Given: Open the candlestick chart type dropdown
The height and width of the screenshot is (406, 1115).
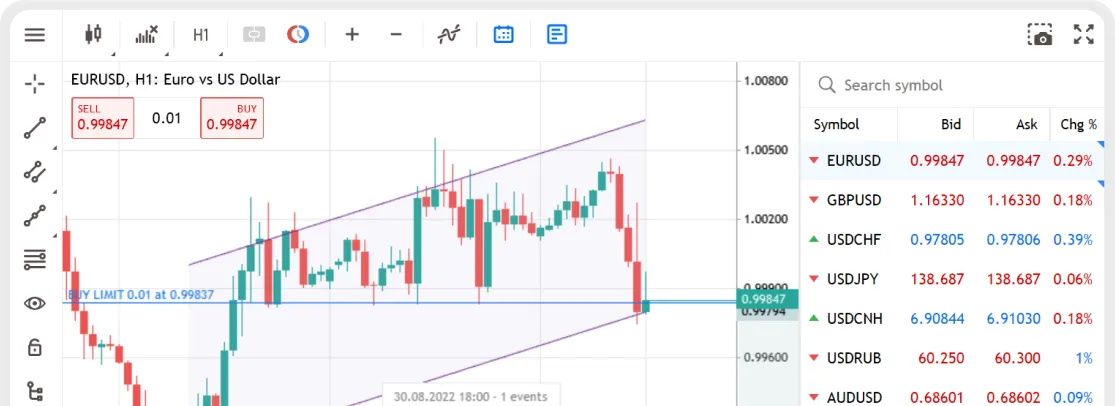Looking at the screenshot, I should click(93, 35).
